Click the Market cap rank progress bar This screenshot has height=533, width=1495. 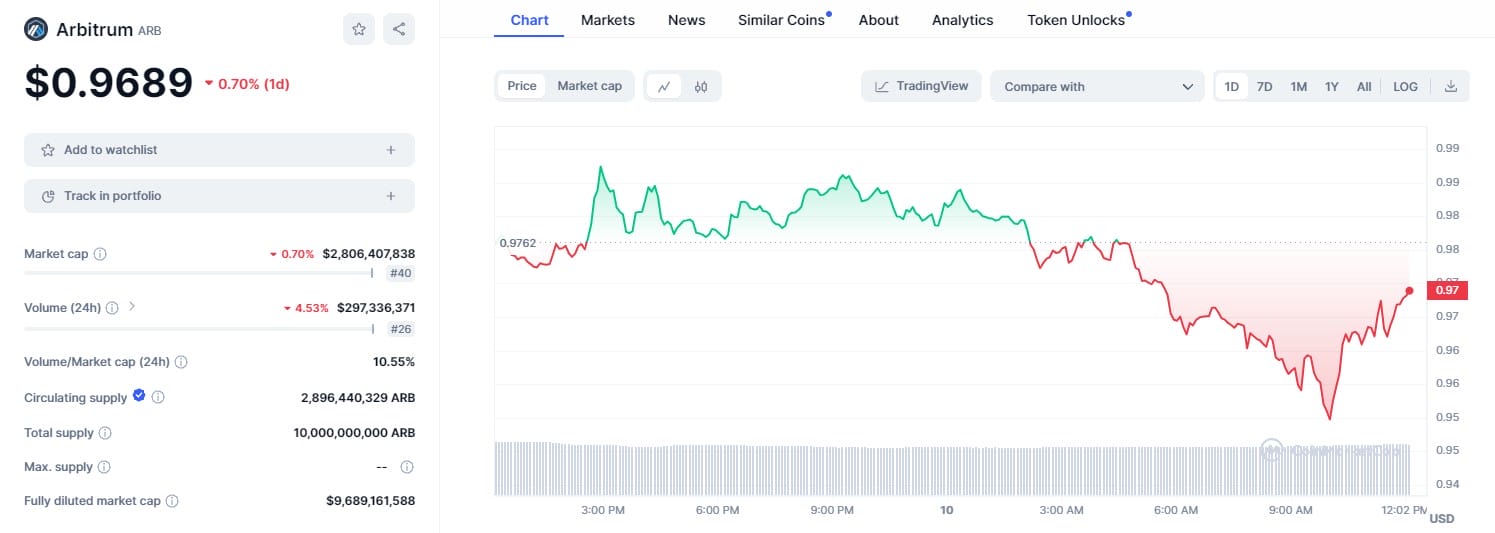point(198,272)
